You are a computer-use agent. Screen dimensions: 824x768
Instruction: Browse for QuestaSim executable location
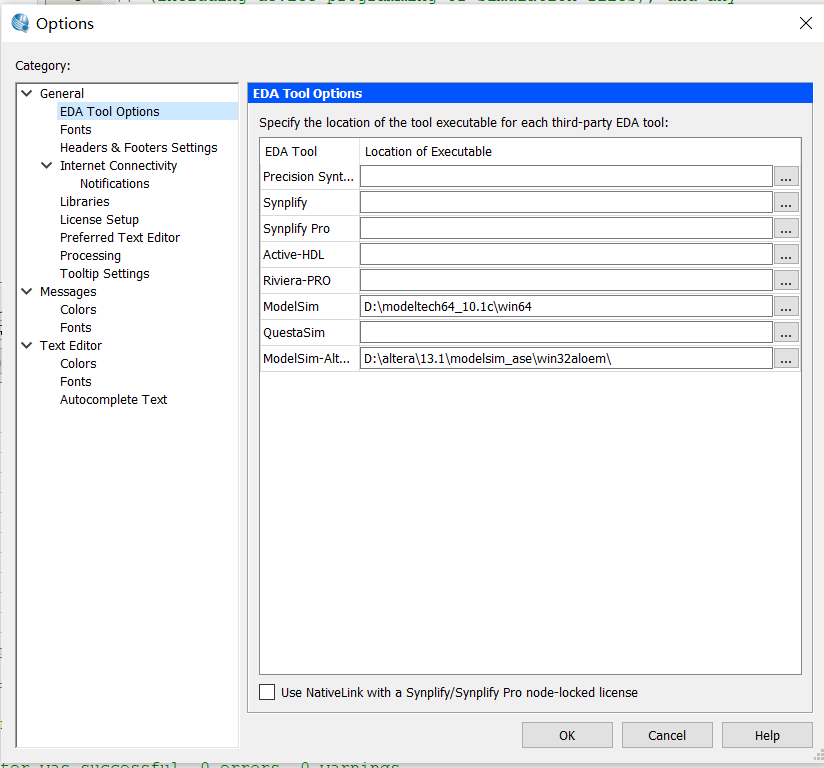click(x=786, y=333)
